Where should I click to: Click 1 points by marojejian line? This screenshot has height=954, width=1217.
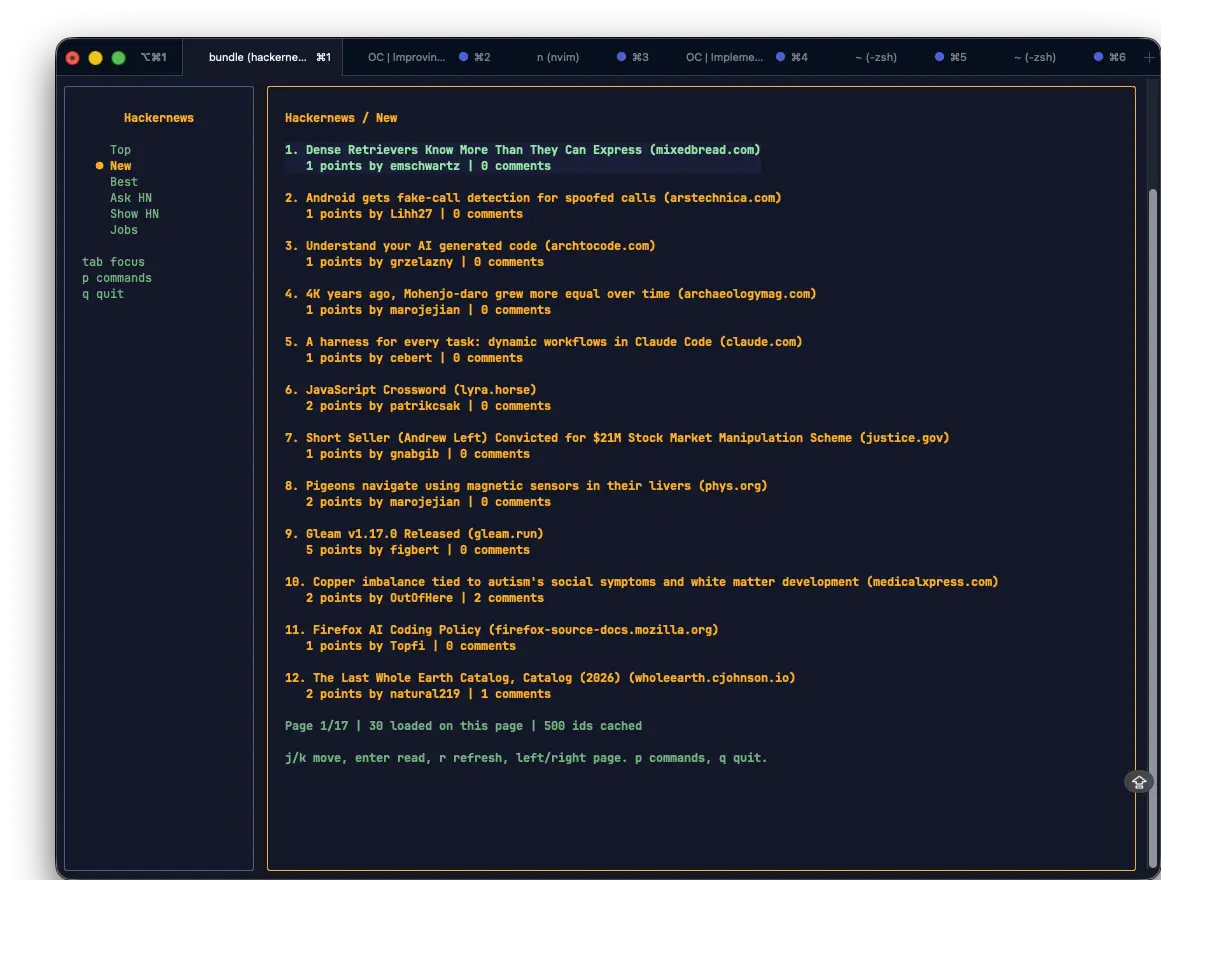click(428, 310)
